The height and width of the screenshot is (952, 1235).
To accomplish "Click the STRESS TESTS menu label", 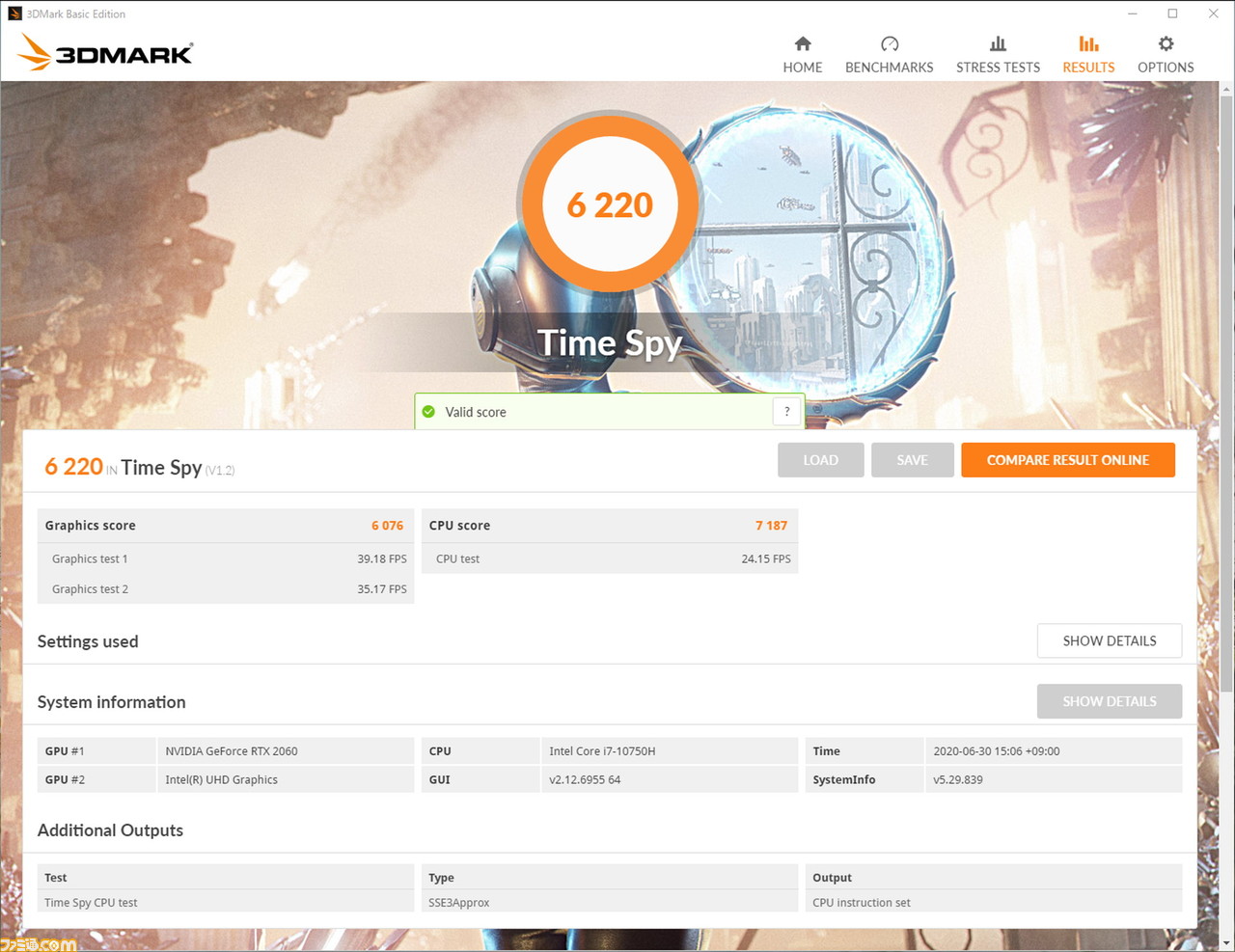I will (998, 68).
